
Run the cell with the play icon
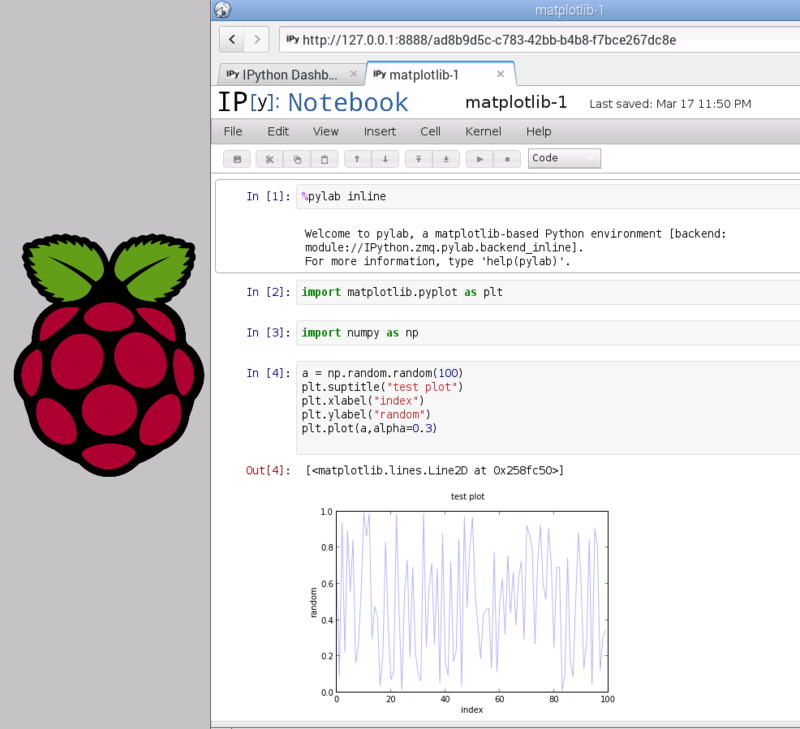(480, 159)
